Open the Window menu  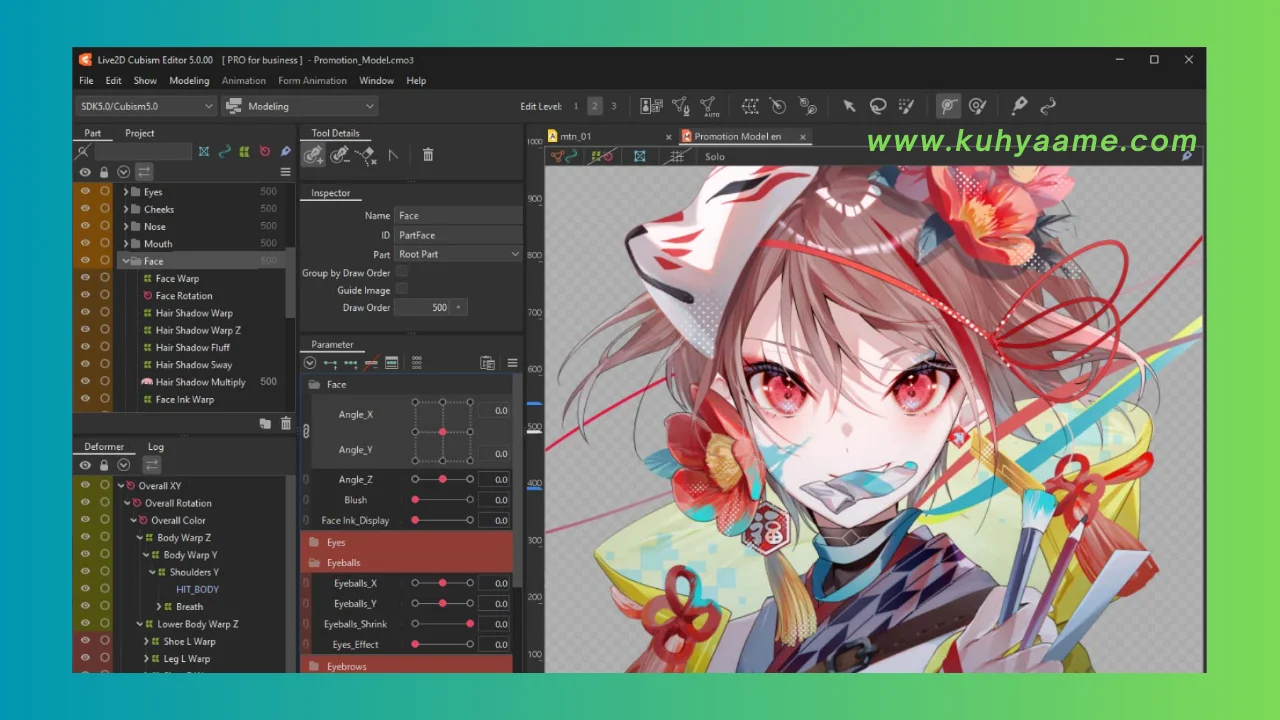coord(376,81)
